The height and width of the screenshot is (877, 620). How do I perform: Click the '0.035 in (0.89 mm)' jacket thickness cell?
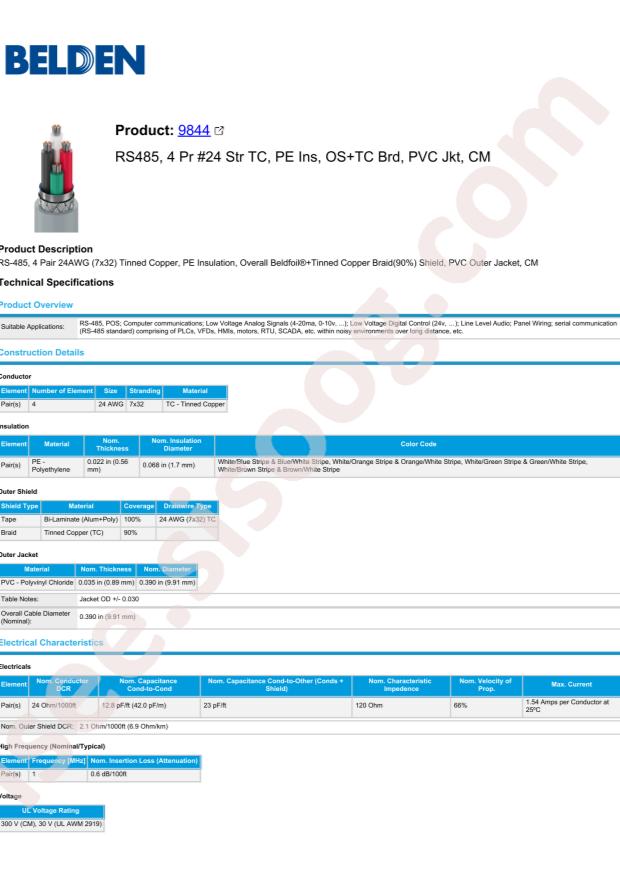106,583
